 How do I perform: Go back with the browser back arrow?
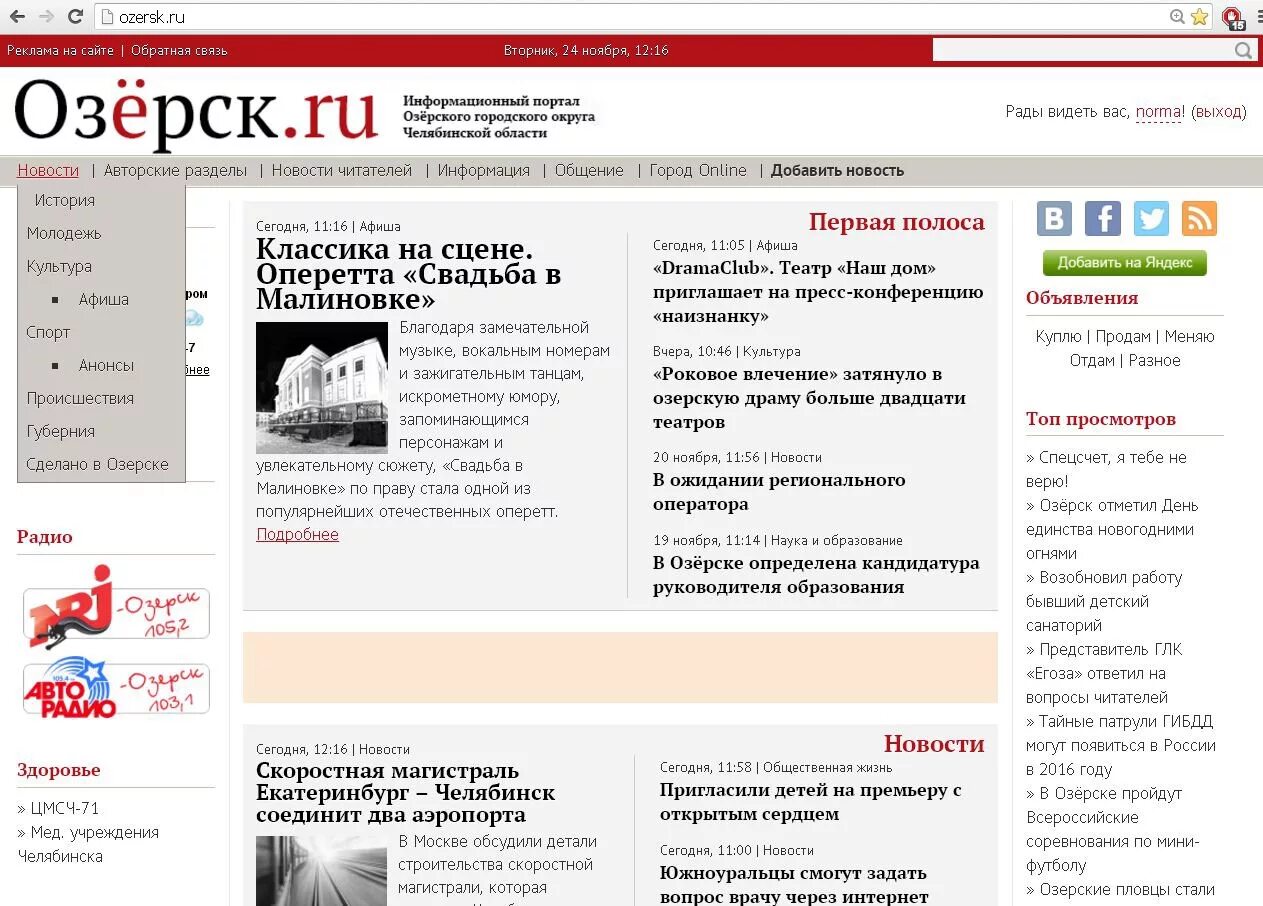(15, 16)
